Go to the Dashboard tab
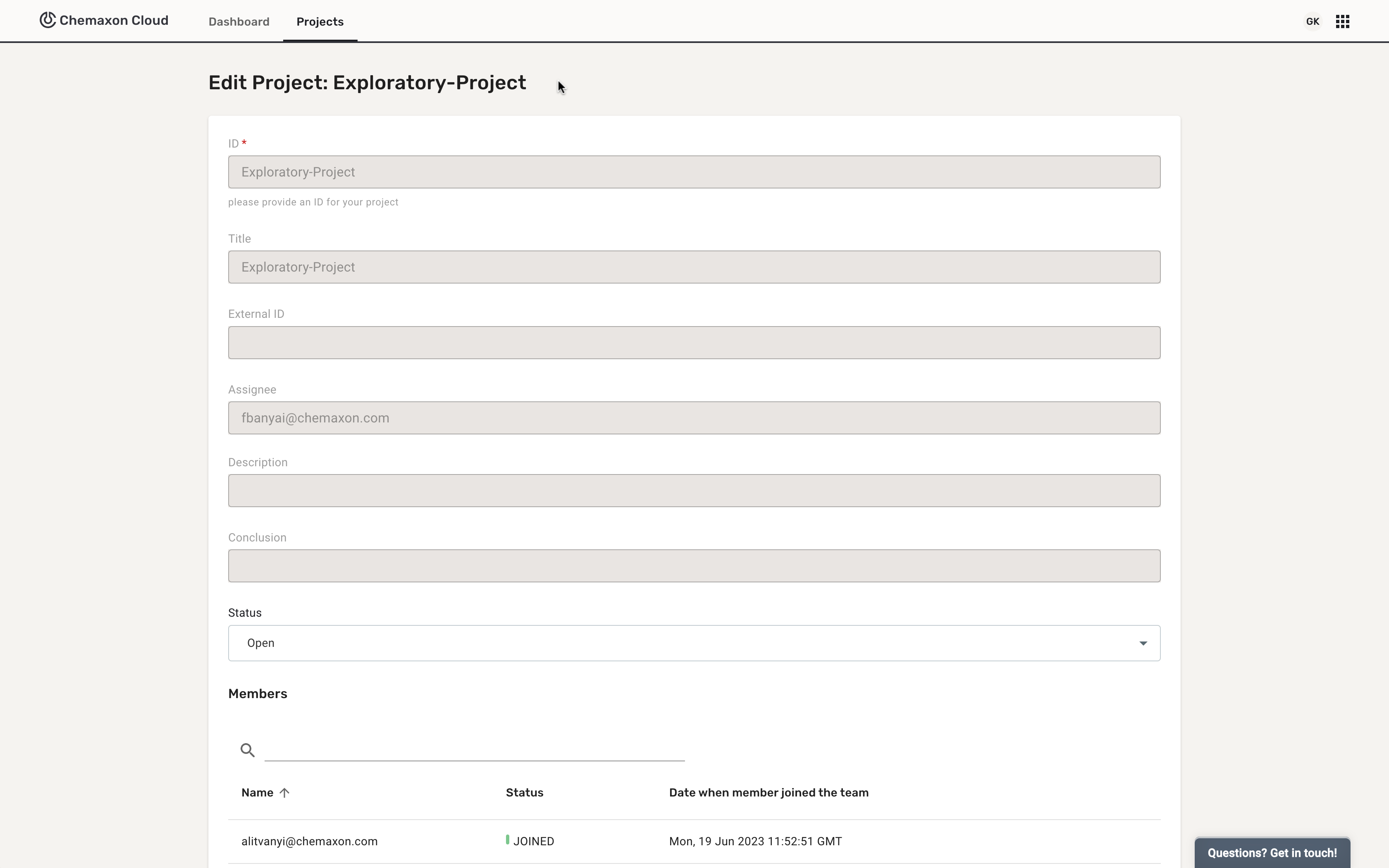The image size is (1389, 868). (239, 22)
